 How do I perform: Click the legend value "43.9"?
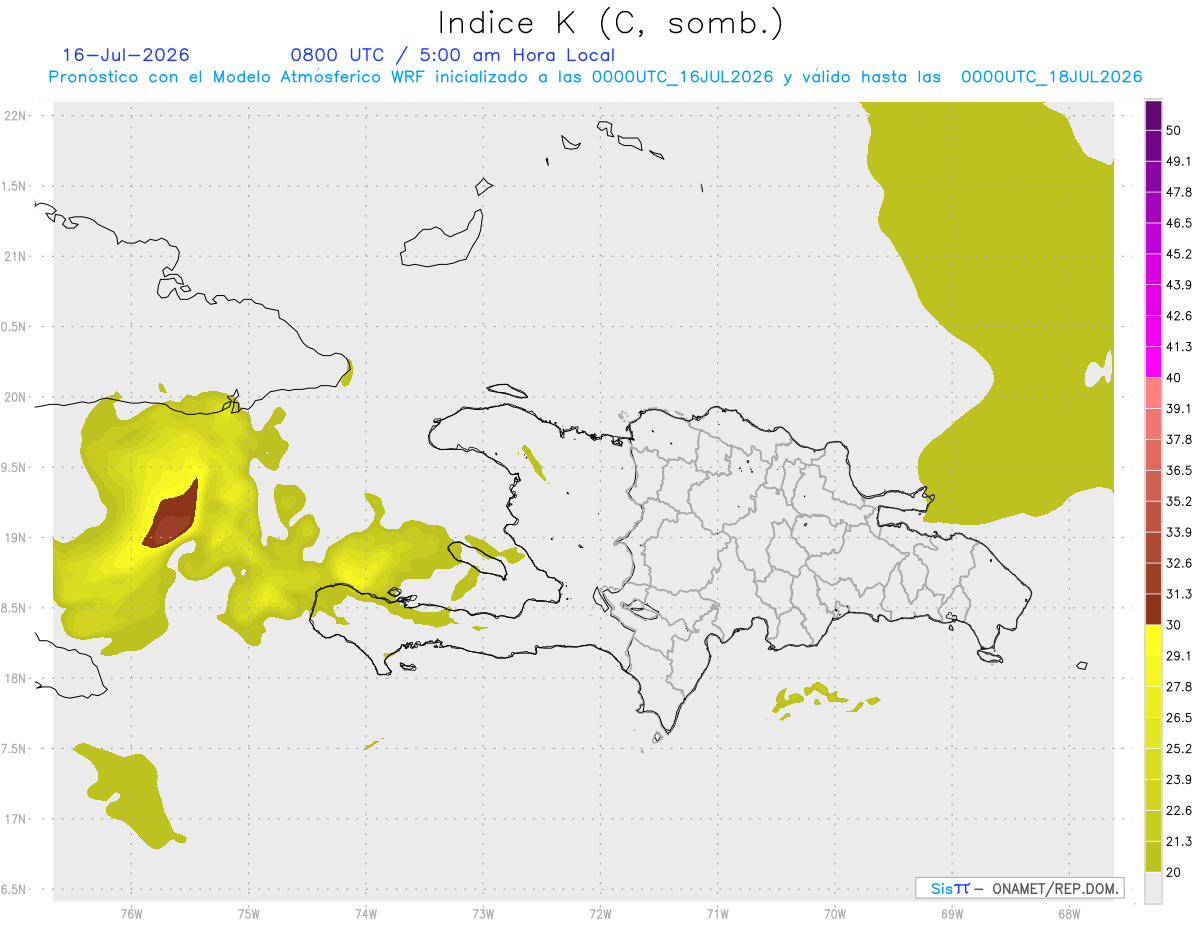pyautogui.click(x=1179, y=285)
